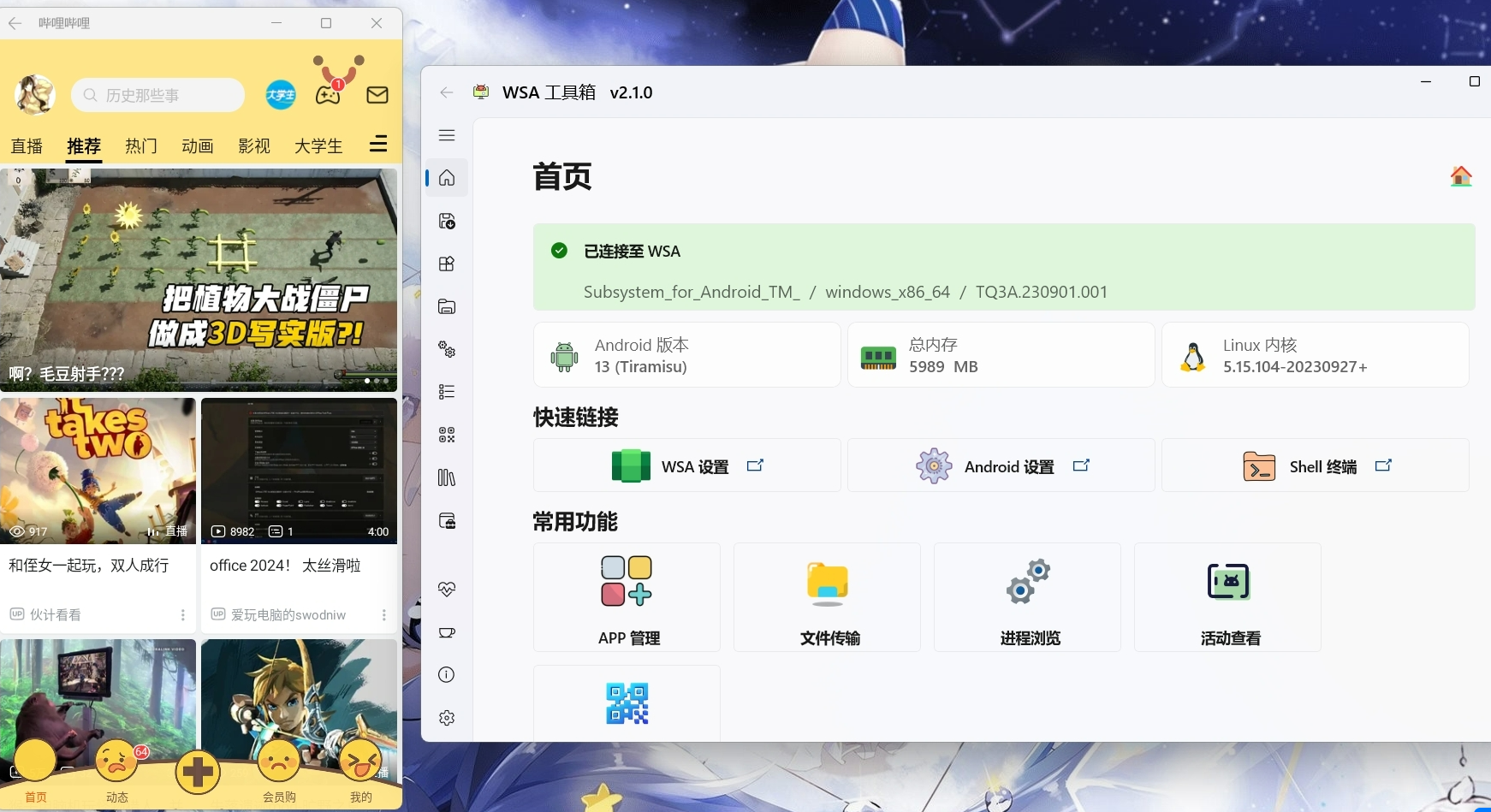Image resolution: width=1491 pixels, height=812 pixels.
Task: Click the 快速链接 heading
Action: coord(576,418)
